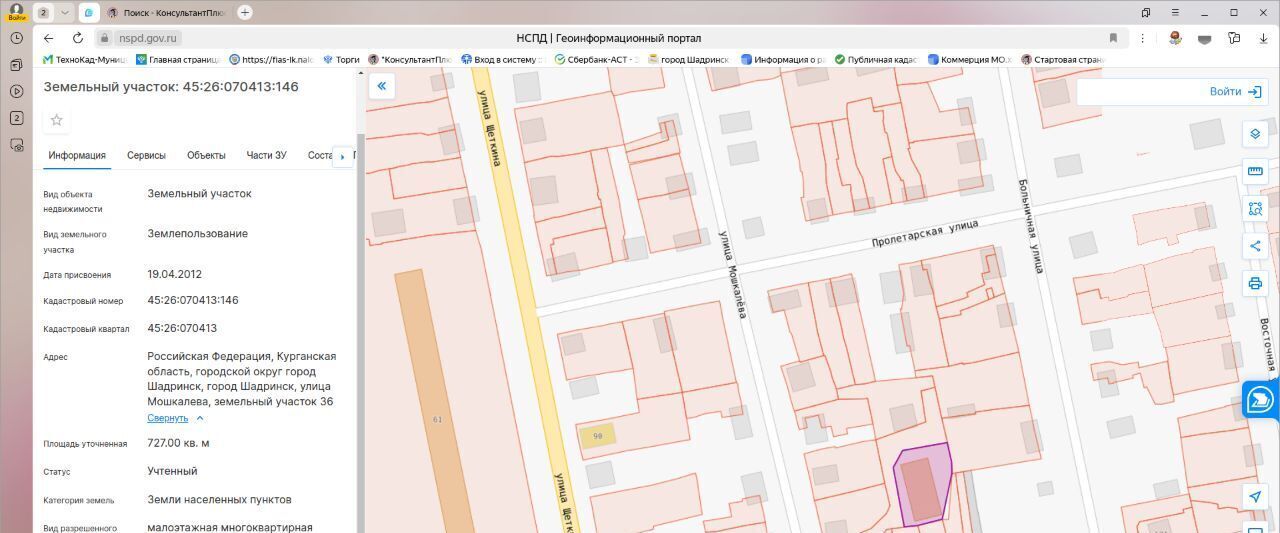Click the my location arrow button
Viewport: 1280px width, 533px height.
[x=1255, y=497]
